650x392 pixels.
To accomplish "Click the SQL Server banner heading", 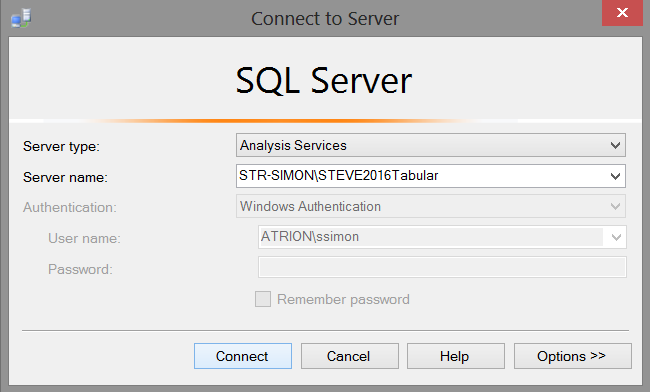I will (x=324, y=80).
